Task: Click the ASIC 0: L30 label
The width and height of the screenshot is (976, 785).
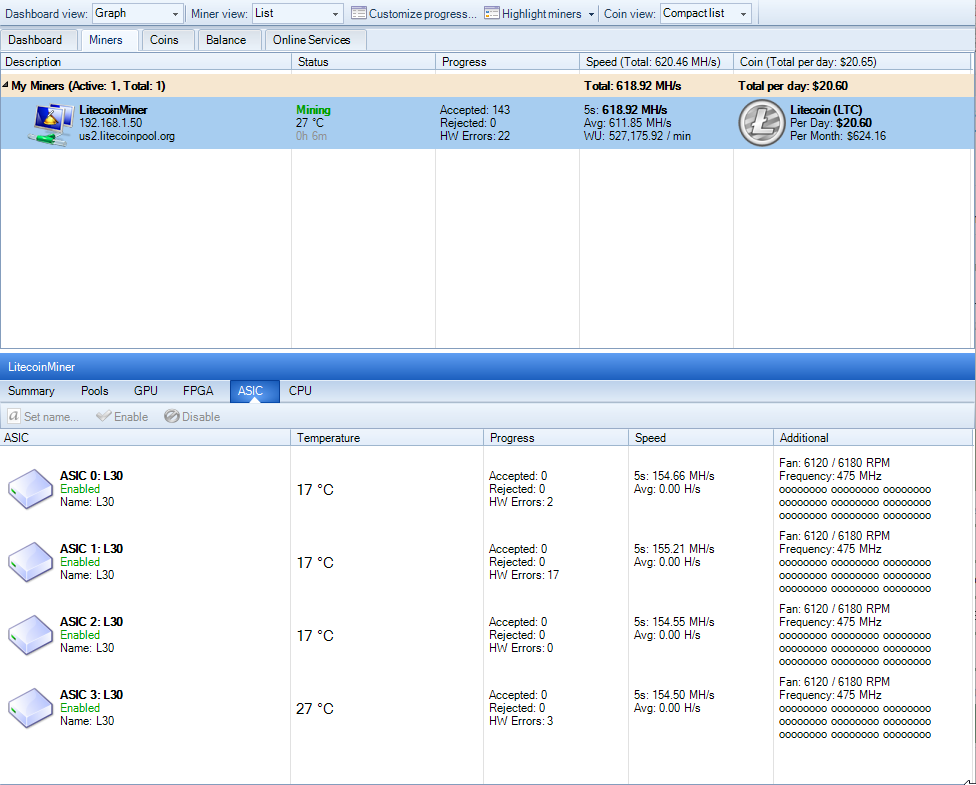Action: 92,476
